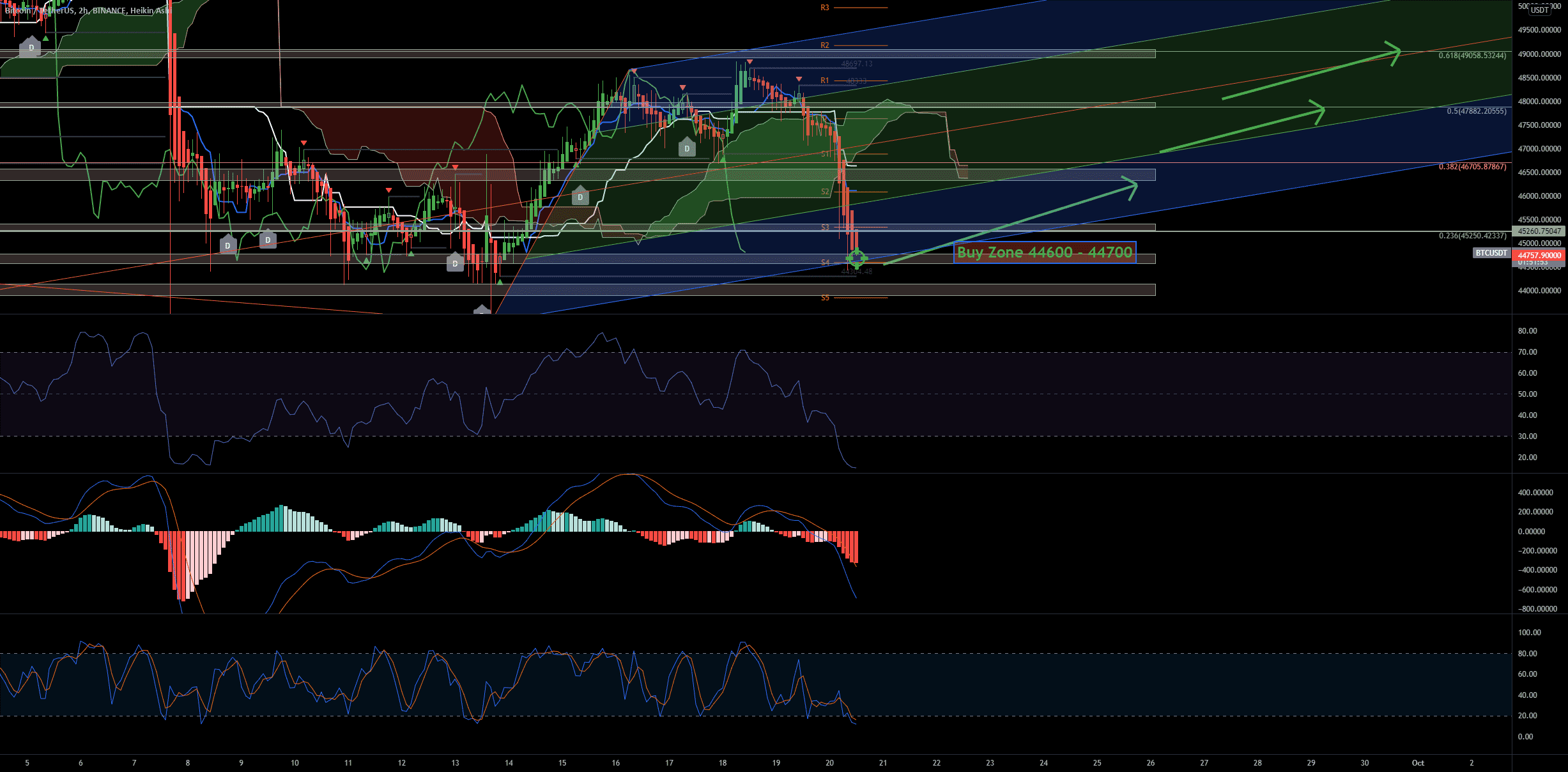Select the D marker under the Sept 13 candles

click(x=455, y=263)
